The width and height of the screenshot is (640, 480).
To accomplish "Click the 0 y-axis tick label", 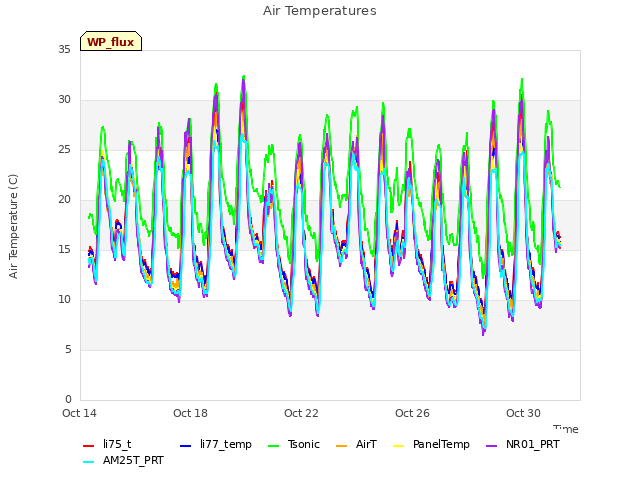I will click(x=68, y=399).
